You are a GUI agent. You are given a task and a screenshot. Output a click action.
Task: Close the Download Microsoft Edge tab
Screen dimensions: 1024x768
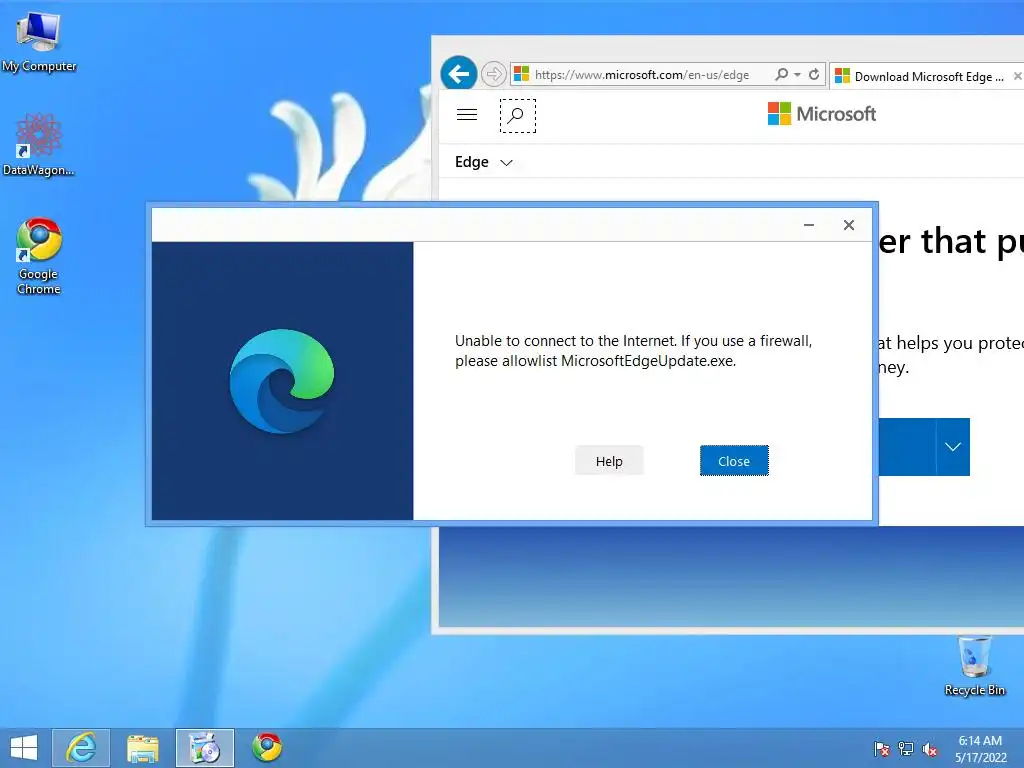(1017, 76)
